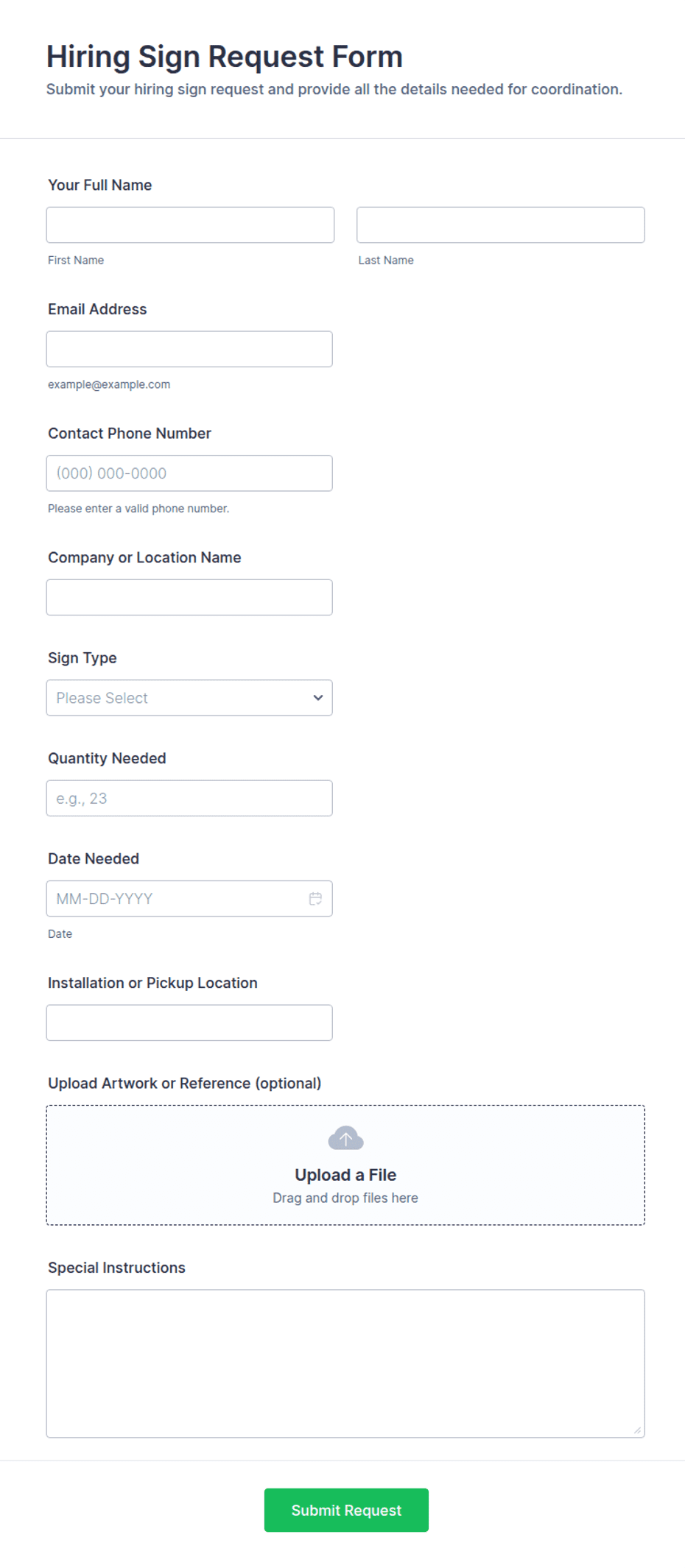685x1568 pixels.
Task: Grab the Special Instructions resize handle
Action: coord(637,1430)
